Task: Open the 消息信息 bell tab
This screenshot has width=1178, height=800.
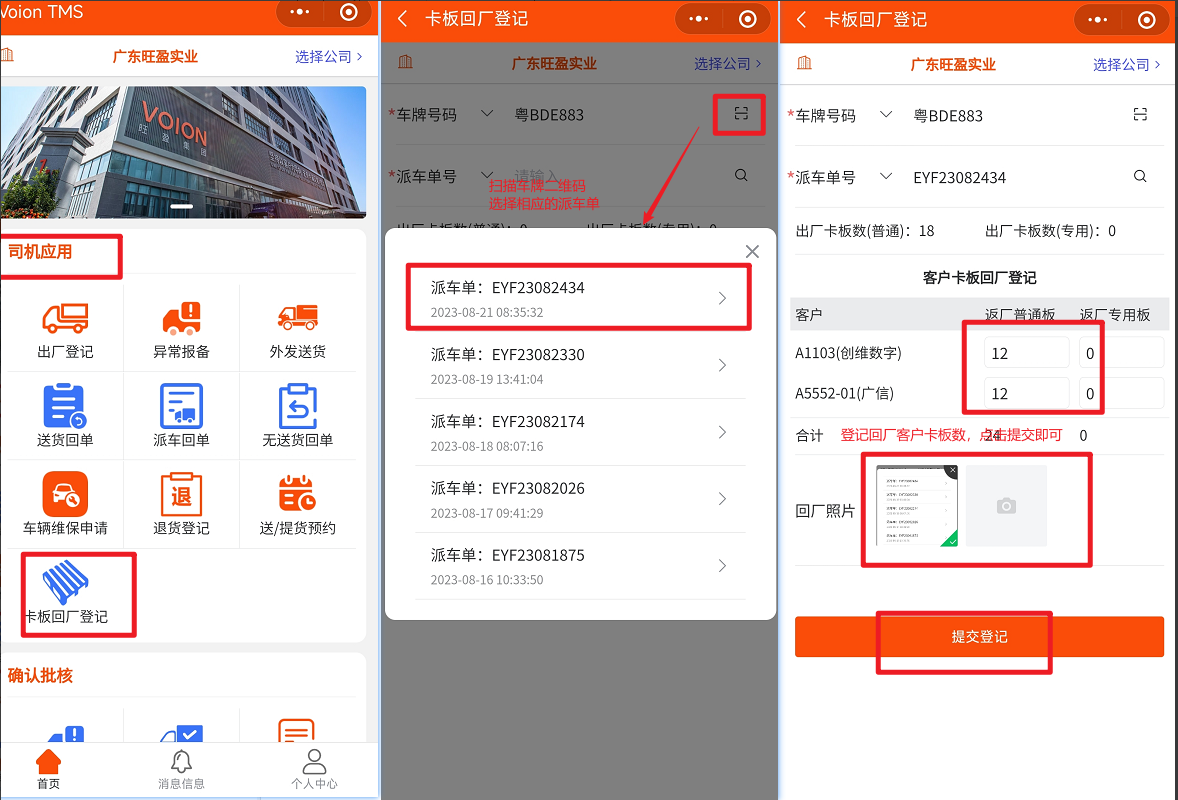Action: [181, 769]
